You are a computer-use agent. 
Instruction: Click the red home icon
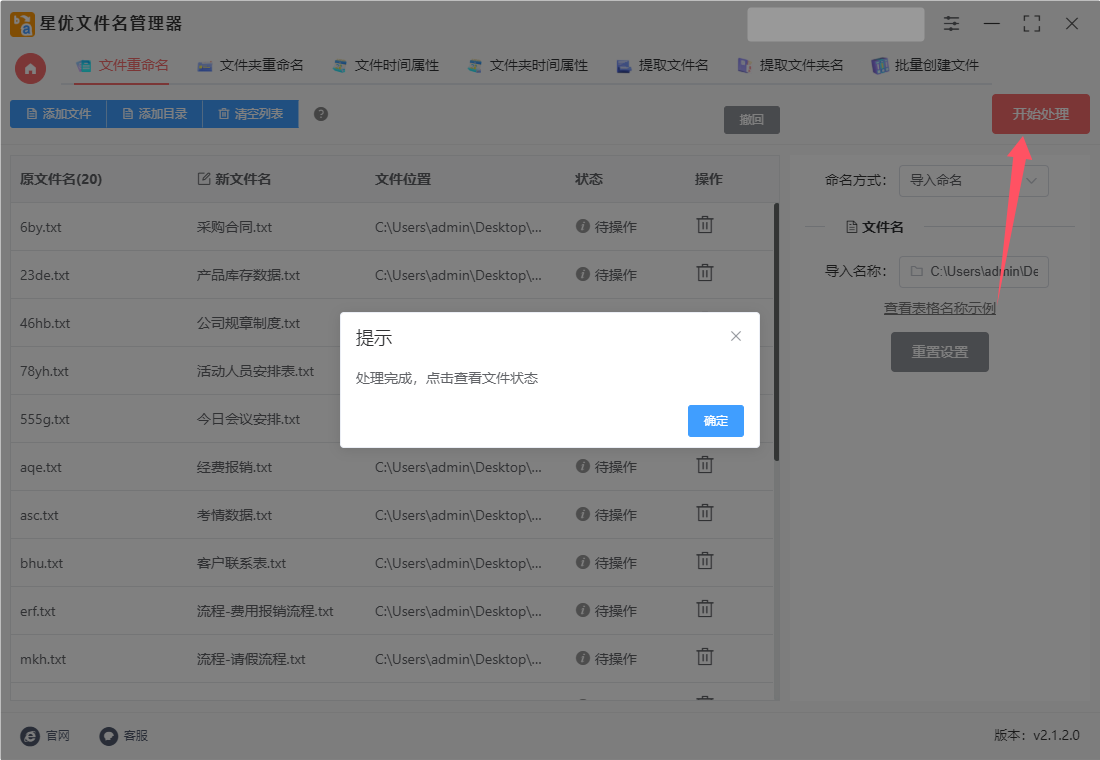pos(30,69)
